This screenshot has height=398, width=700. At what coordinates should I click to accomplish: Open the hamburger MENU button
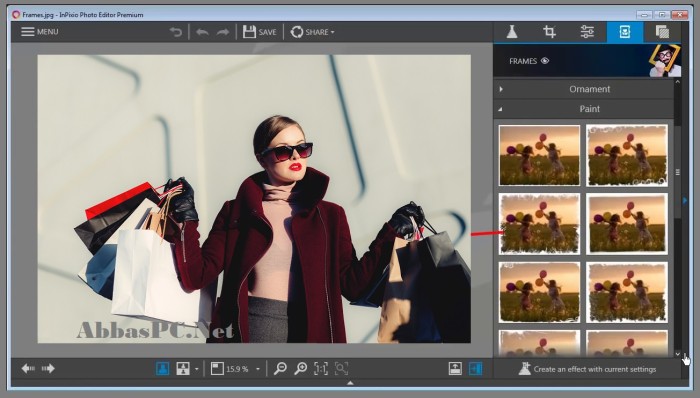pyautogui.click(x=40, y=32)
